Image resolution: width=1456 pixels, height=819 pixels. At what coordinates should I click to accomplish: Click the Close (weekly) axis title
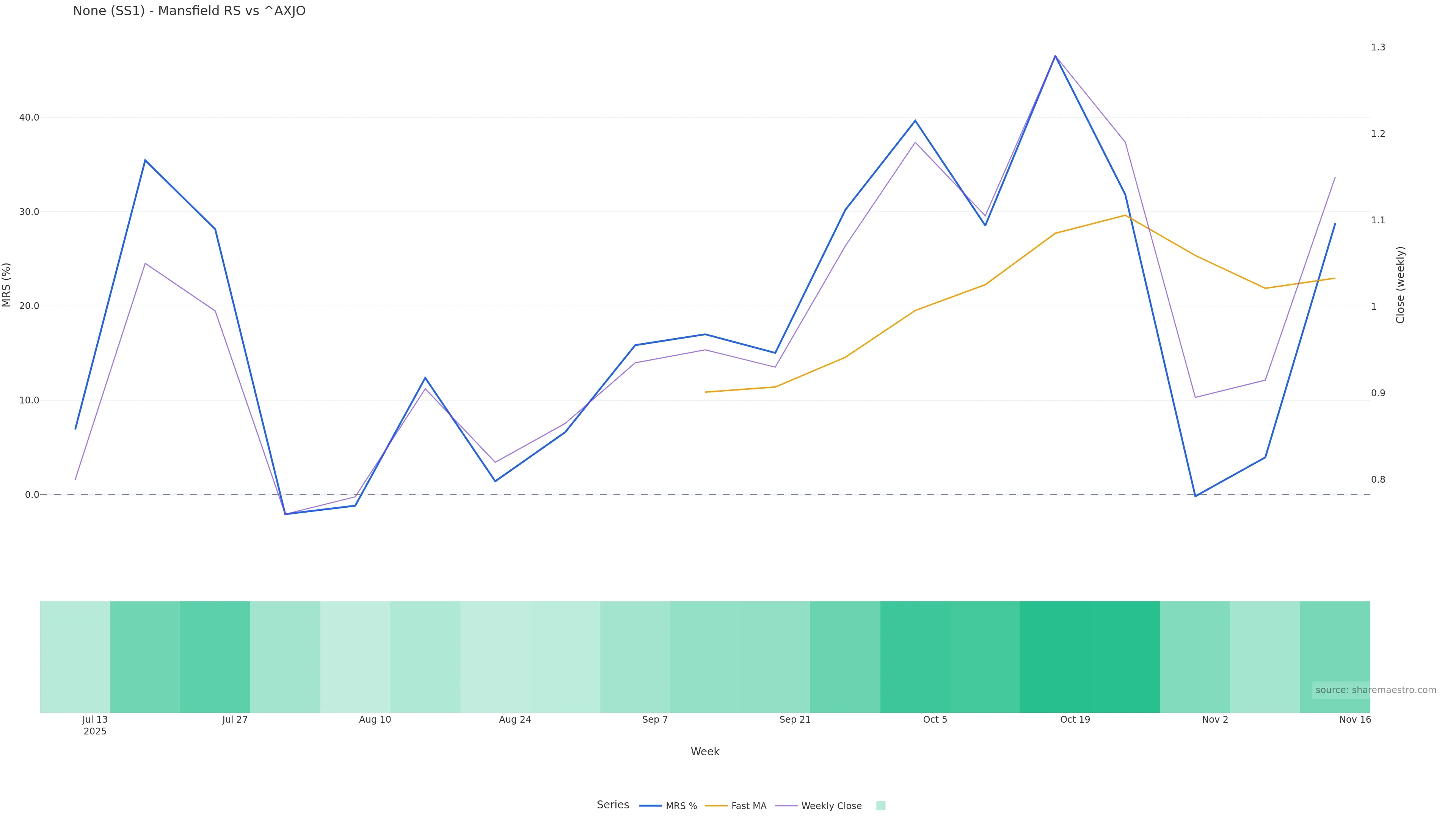(1400, 285)
